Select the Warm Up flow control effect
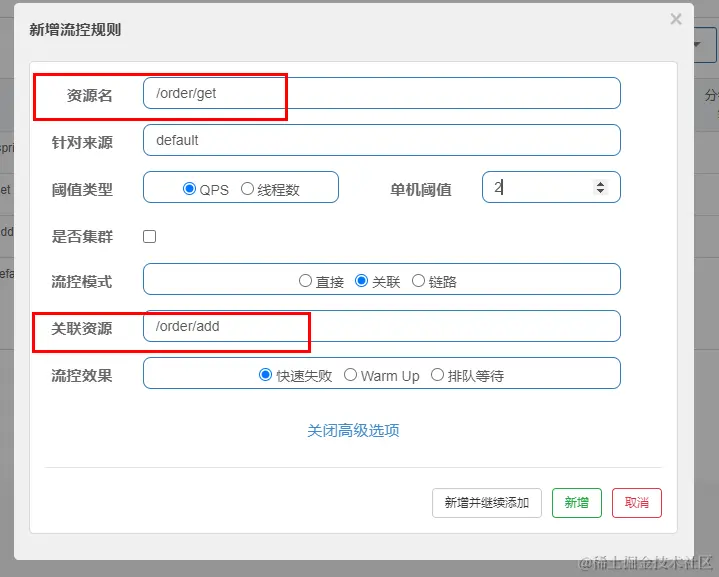 350,375
